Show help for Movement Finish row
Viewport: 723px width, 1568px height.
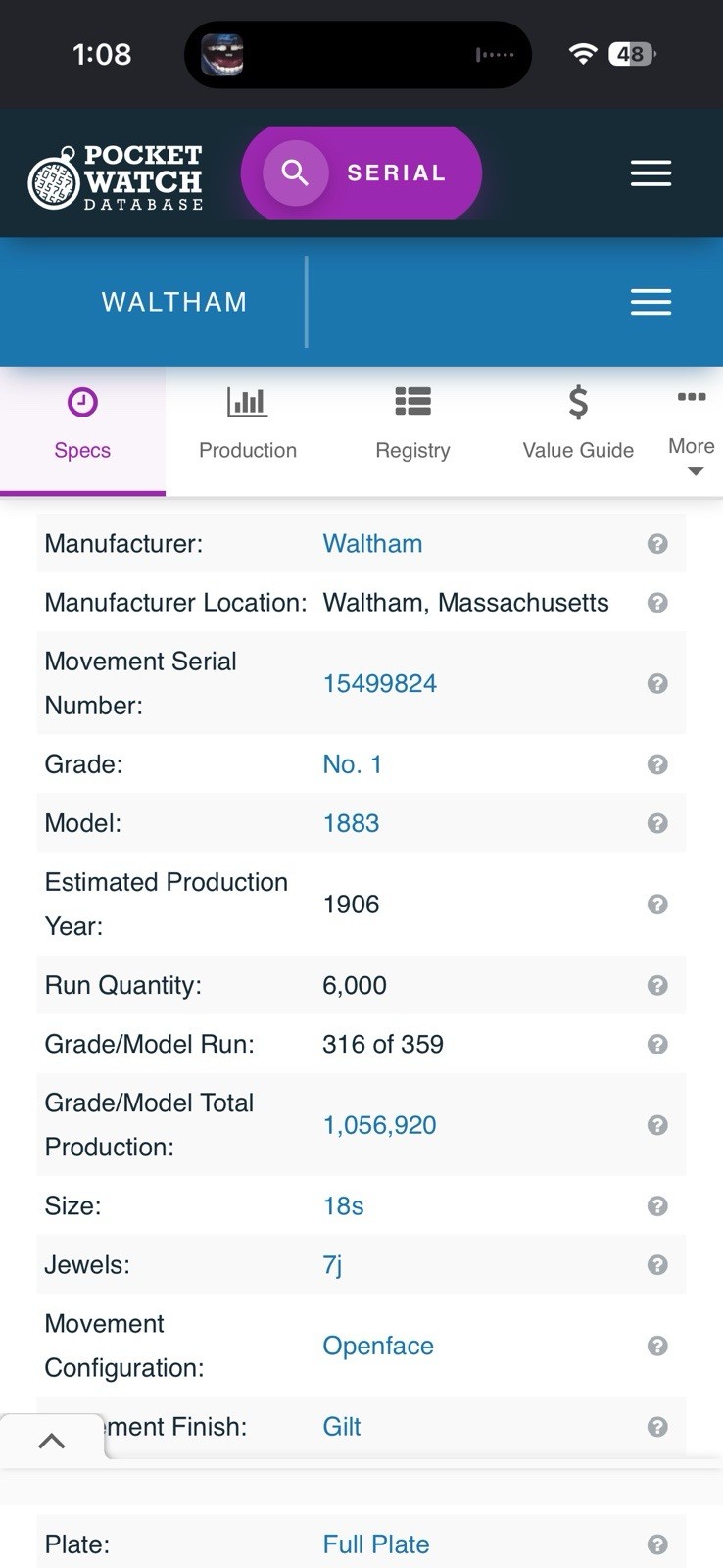[x=657, y=1427]
